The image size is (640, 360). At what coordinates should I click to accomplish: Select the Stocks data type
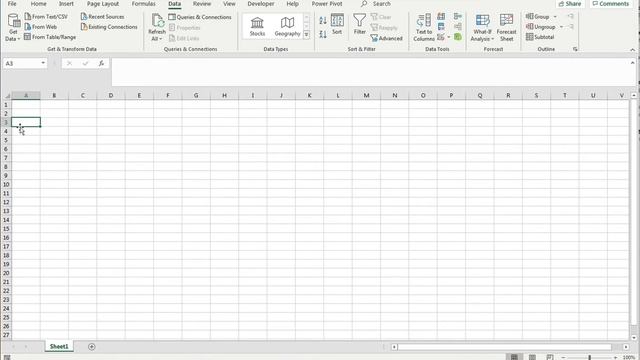(257, 27)
